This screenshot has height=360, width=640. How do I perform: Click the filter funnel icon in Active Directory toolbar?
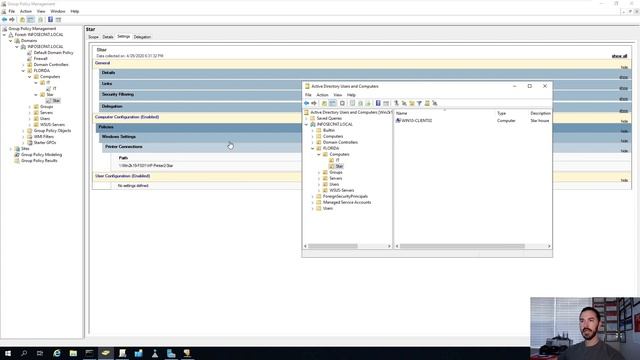coord(419,103)
